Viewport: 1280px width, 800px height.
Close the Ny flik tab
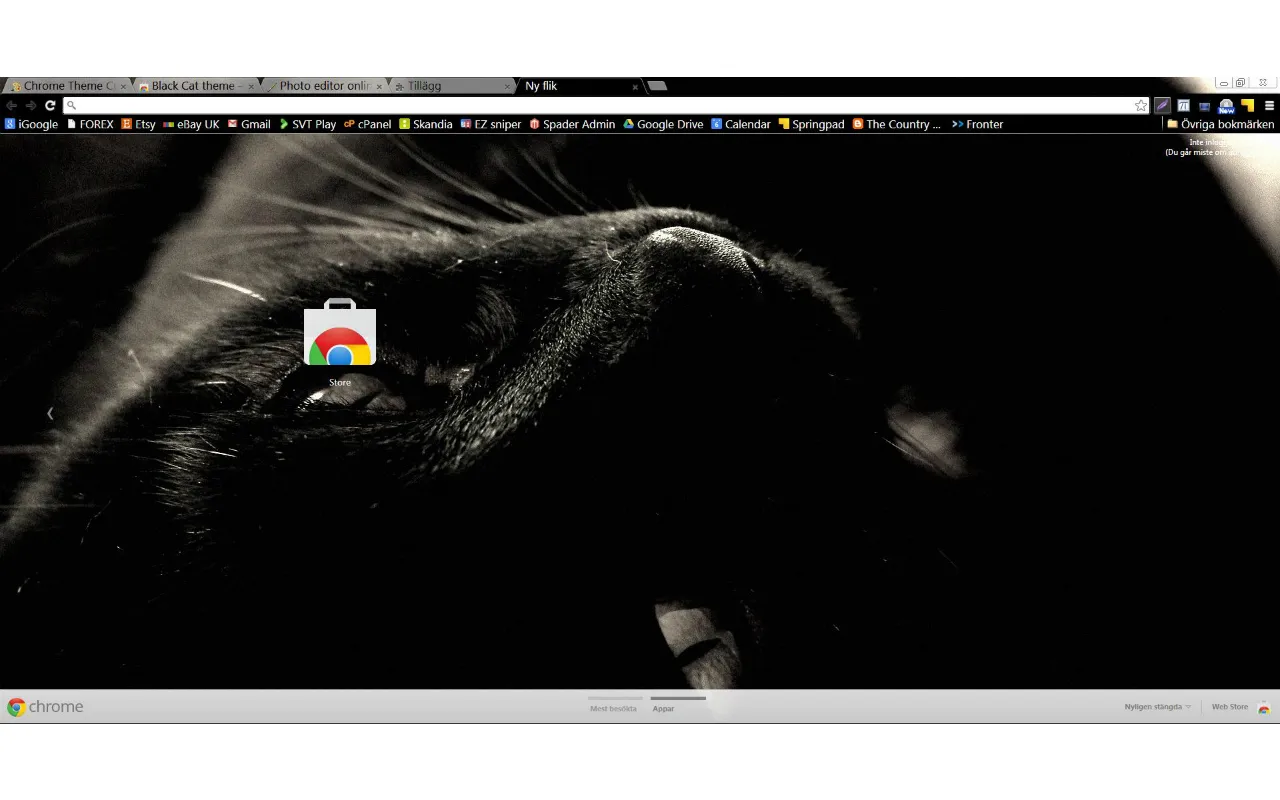[x=635, y=87]
